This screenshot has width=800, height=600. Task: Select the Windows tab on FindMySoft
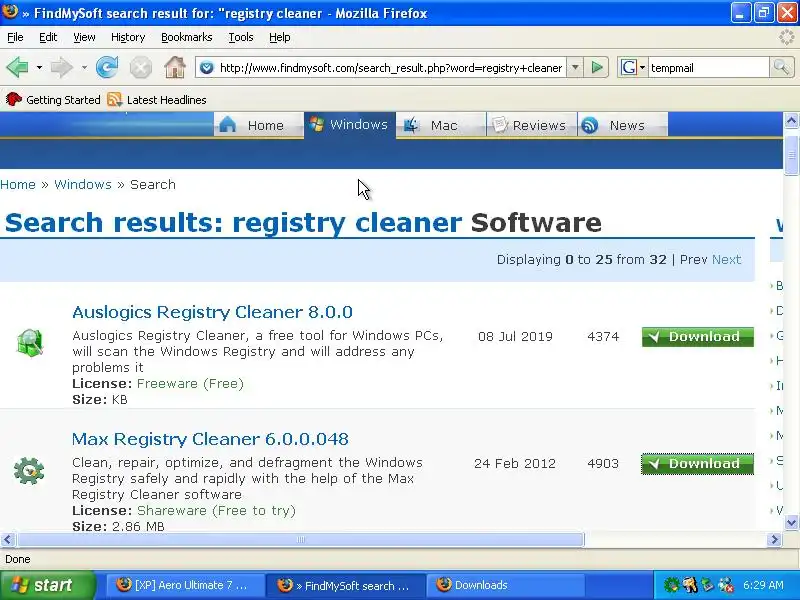point(349,124)
